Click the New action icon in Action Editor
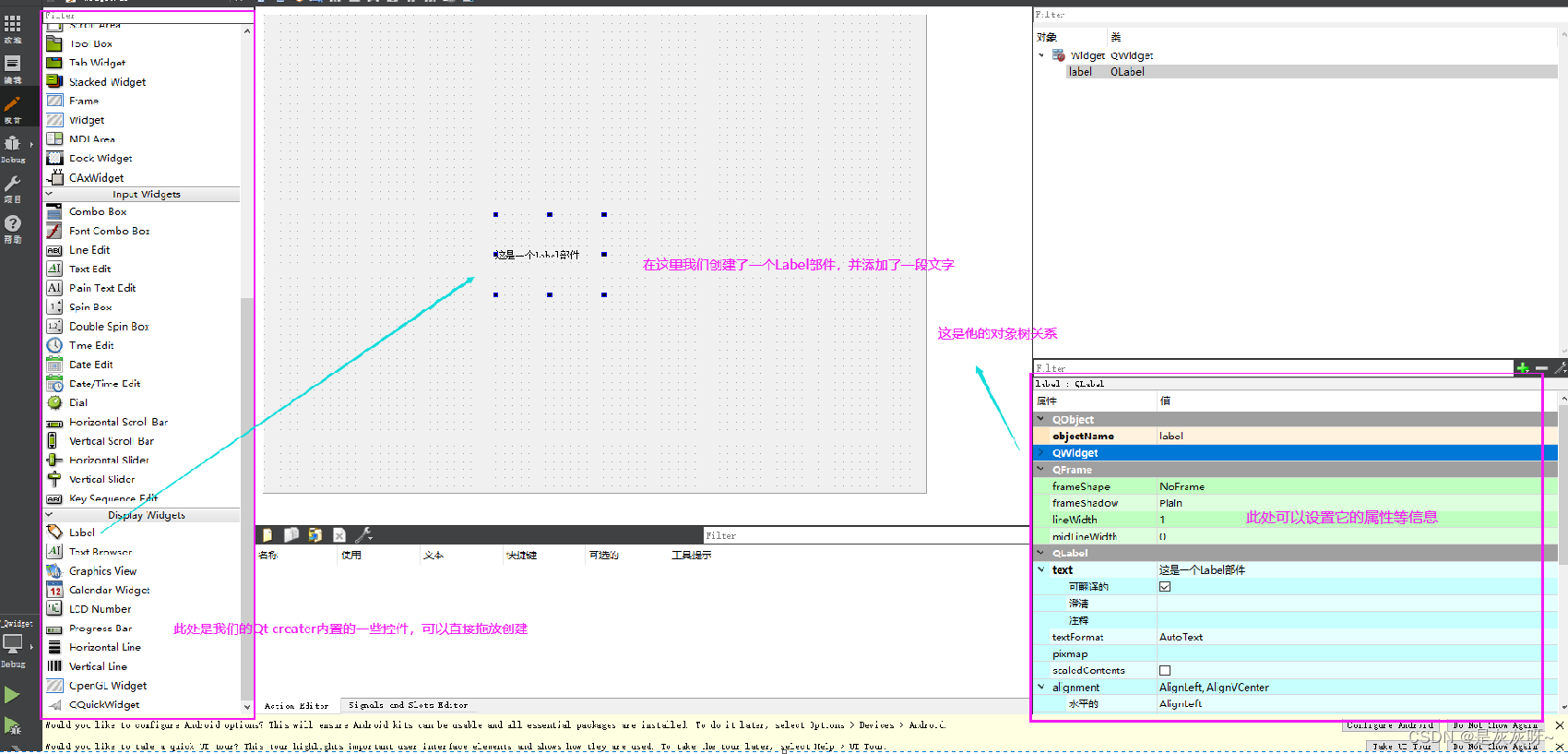Image resolution: width=1568 pixels, height=754 pixels. pyautogui.click(x=267, y=535)
